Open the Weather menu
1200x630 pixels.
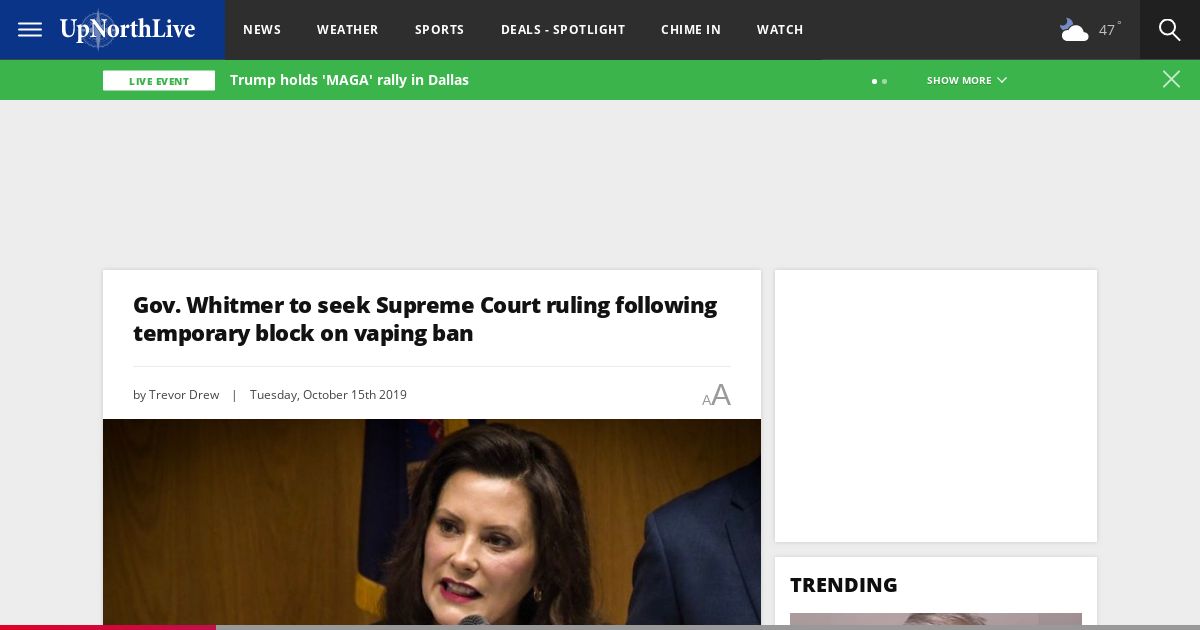348,30
